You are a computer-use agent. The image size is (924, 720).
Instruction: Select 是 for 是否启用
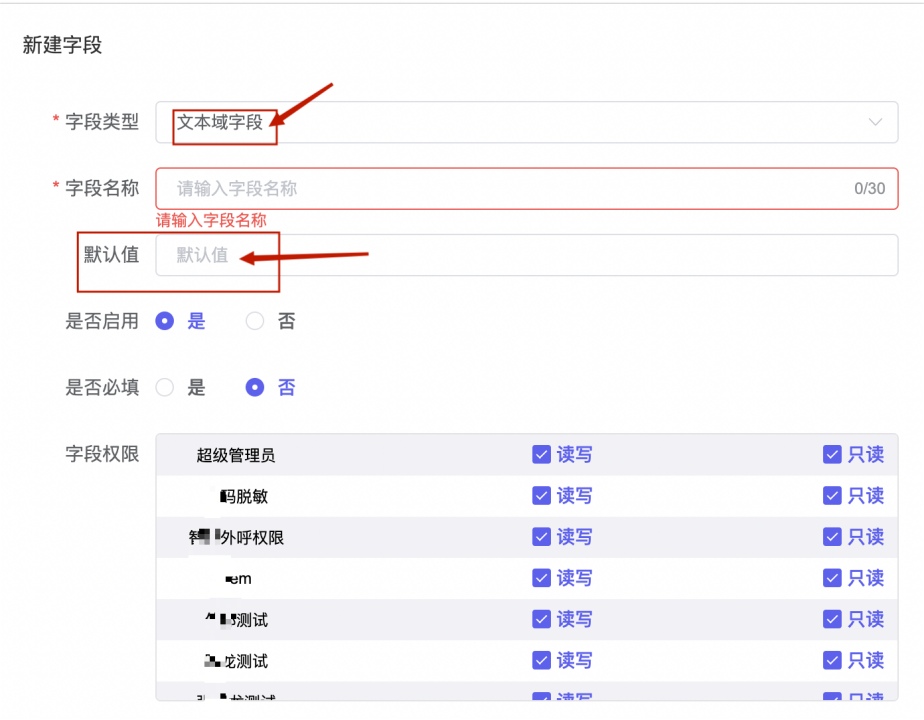[166, 321]
